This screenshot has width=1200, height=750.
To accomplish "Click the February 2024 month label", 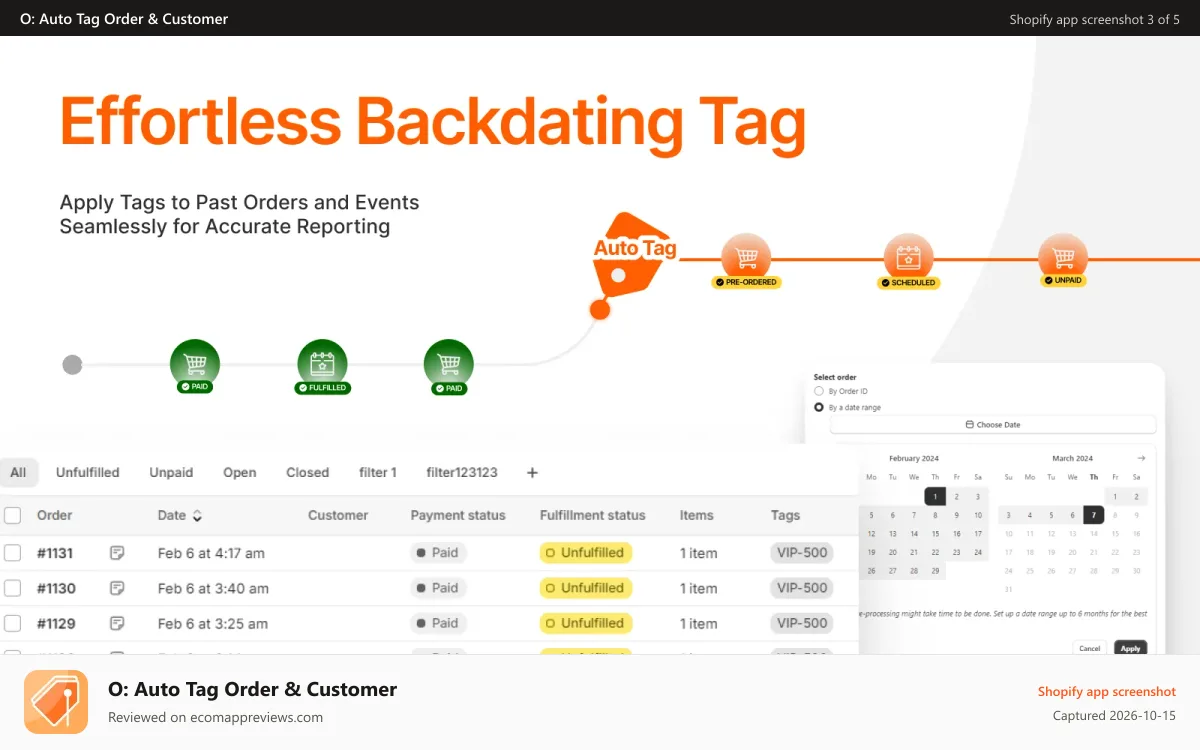I will (x=914, y=458).
